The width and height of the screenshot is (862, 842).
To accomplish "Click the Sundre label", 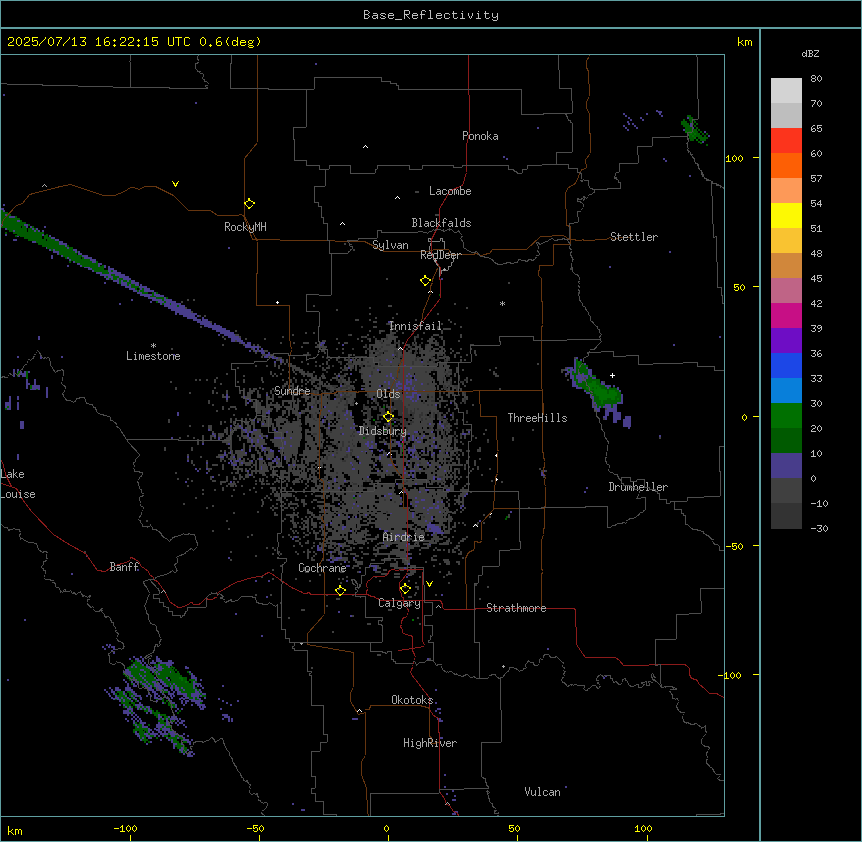I will tap(292, 391).
